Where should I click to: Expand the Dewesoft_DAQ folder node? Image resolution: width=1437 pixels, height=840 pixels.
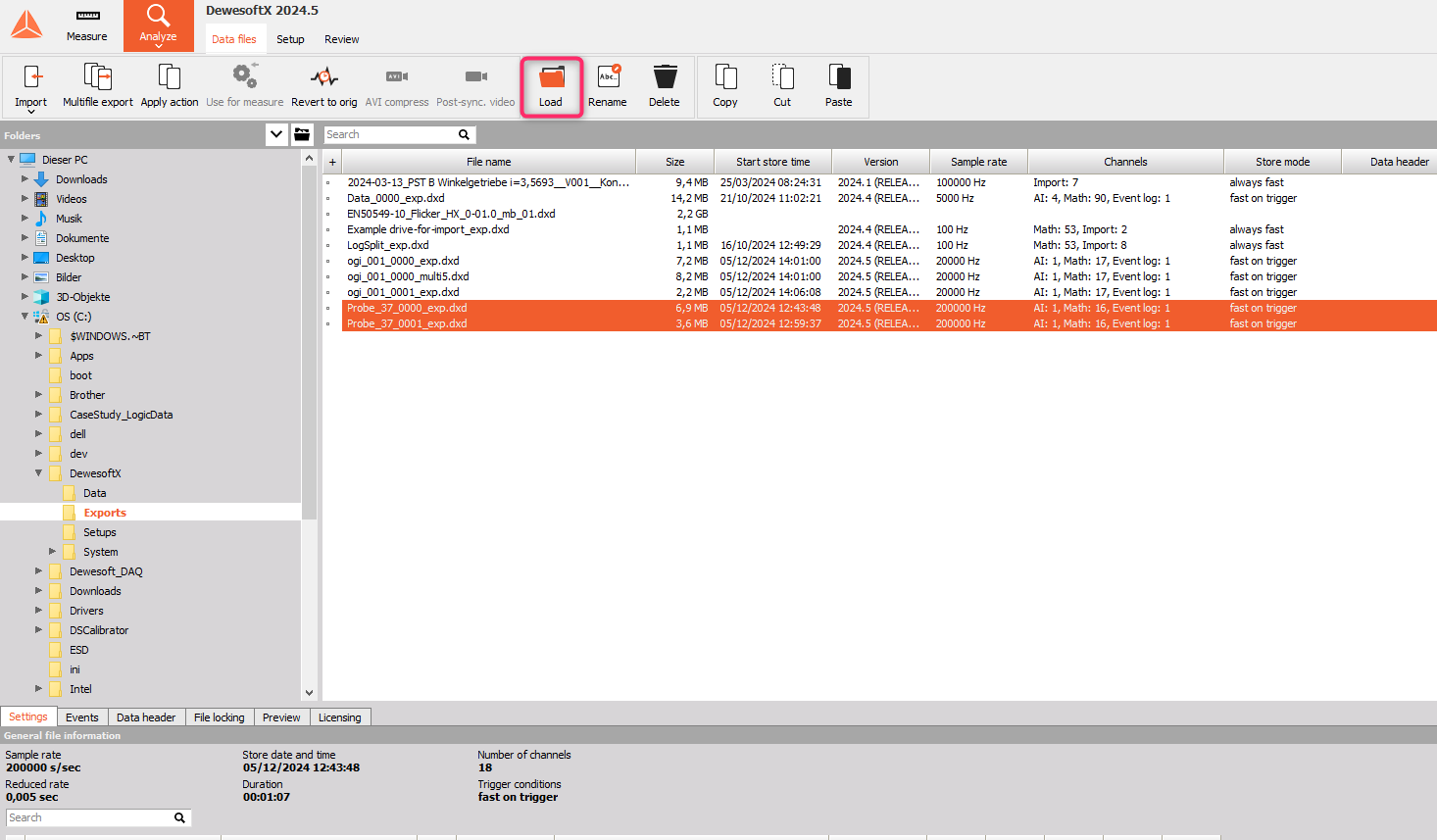pyautogui.click(x=38, y=571)
